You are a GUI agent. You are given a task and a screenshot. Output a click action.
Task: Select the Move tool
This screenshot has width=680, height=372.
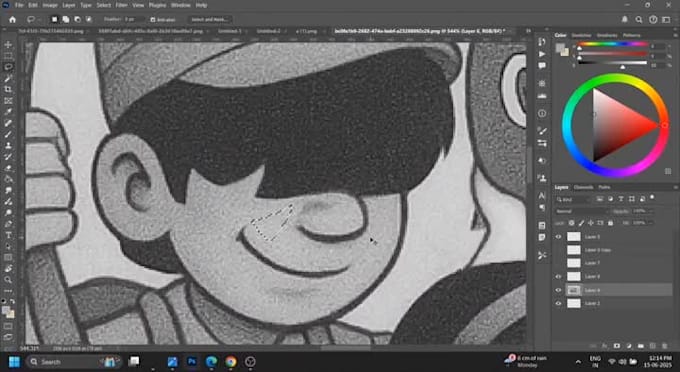[8, 45]
